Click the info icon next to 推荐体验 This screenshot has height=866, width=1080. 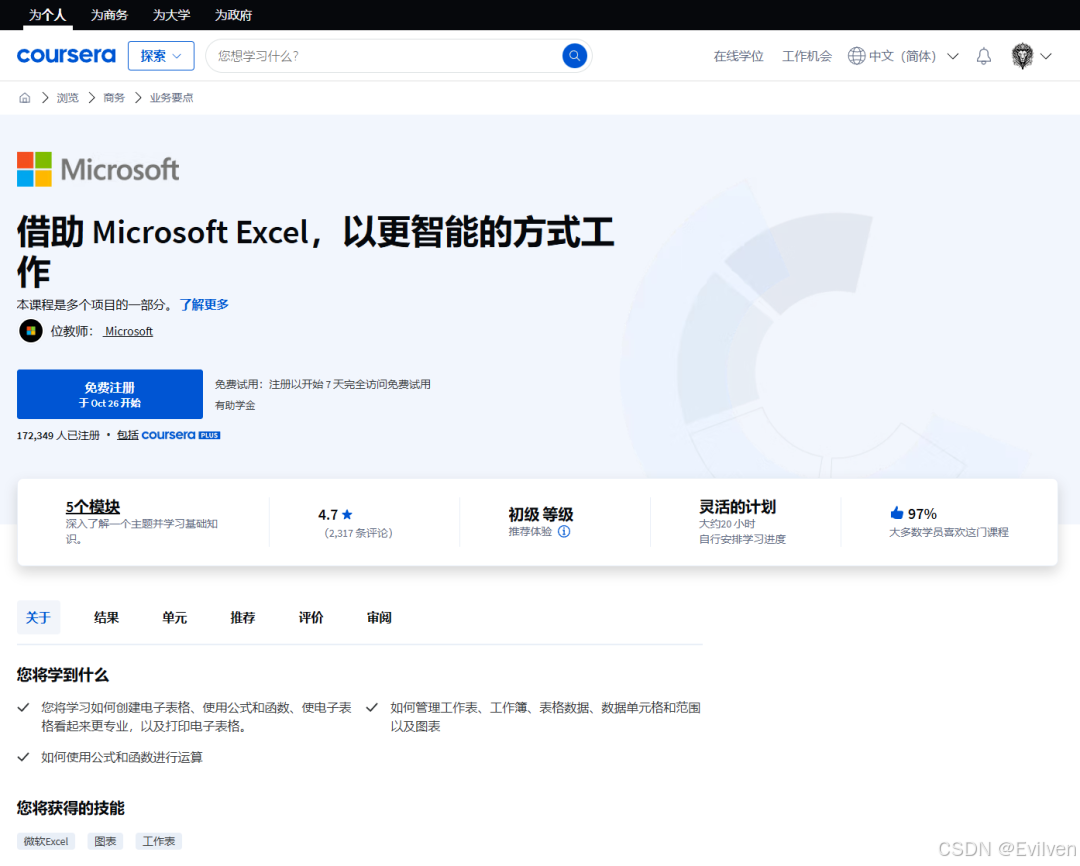click(564, 531)
